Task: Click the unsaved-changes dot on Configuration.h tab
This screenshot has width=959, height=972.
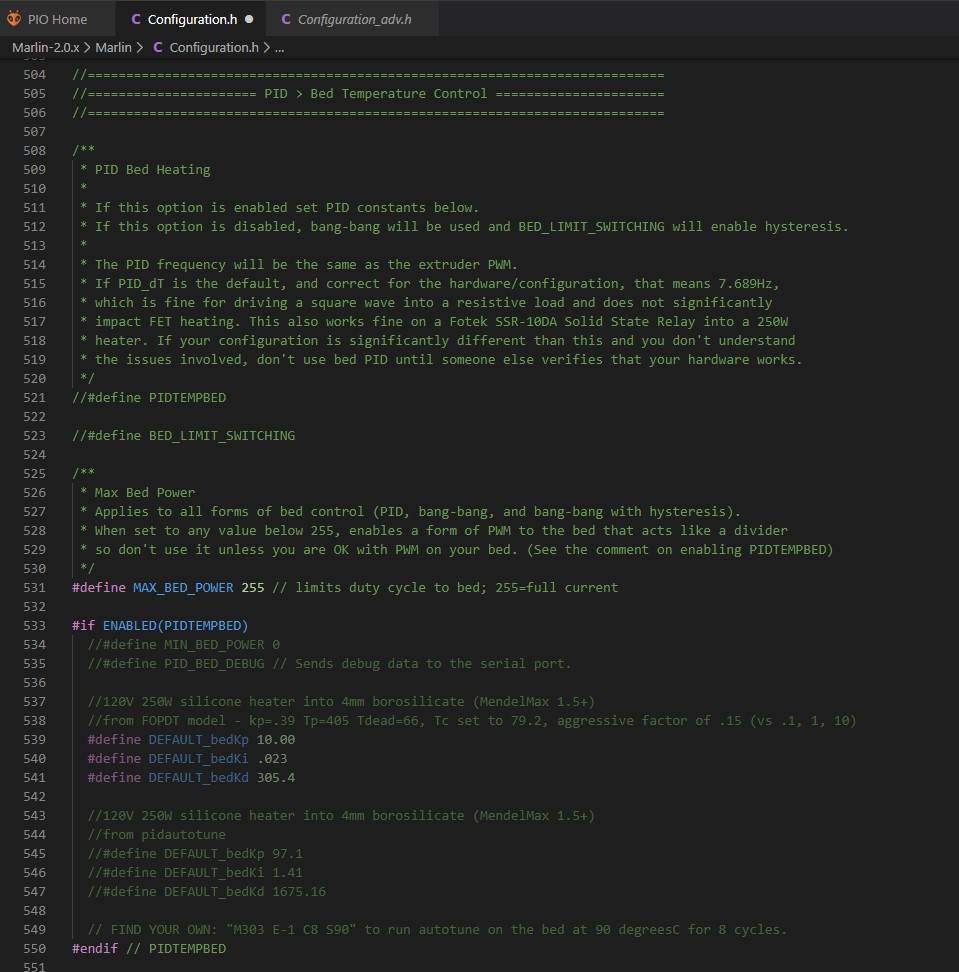Action: (249, 19)
